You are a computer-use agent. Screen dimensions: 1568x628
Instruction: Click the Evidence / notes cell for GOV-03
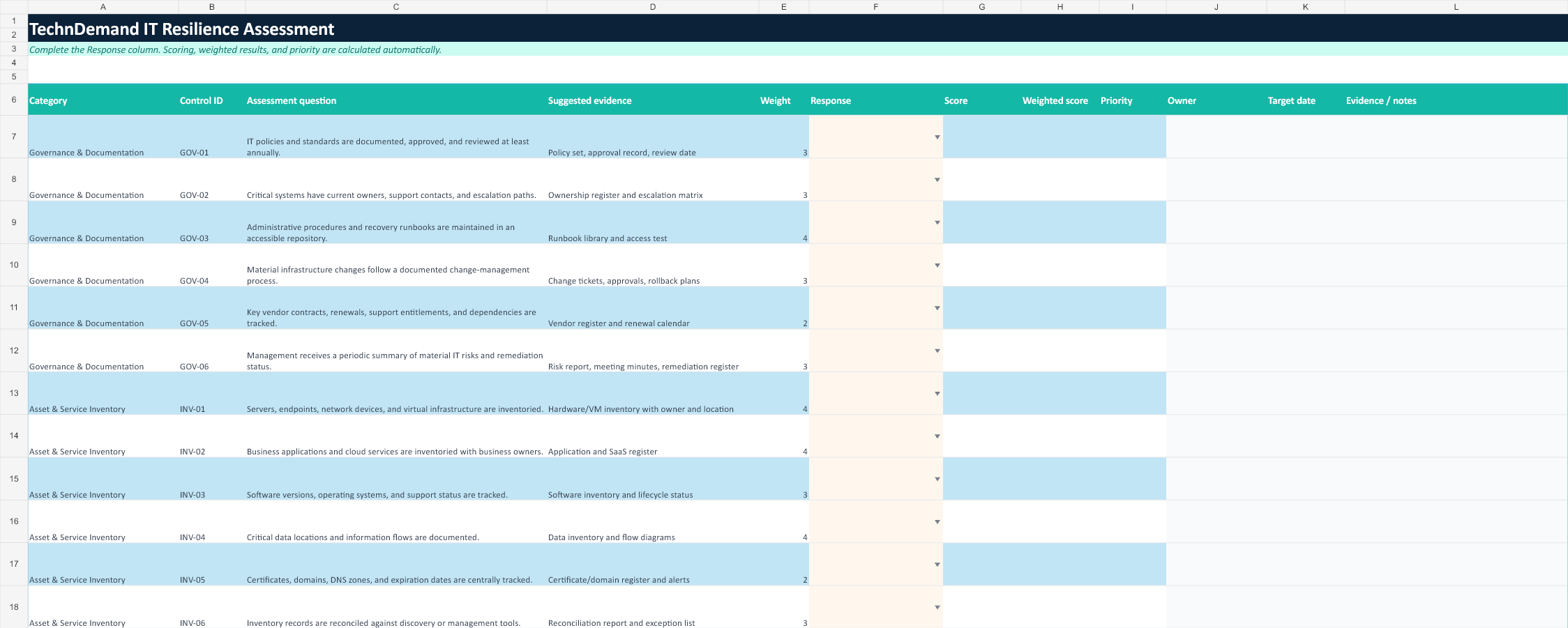click(x=1456, y=222)
